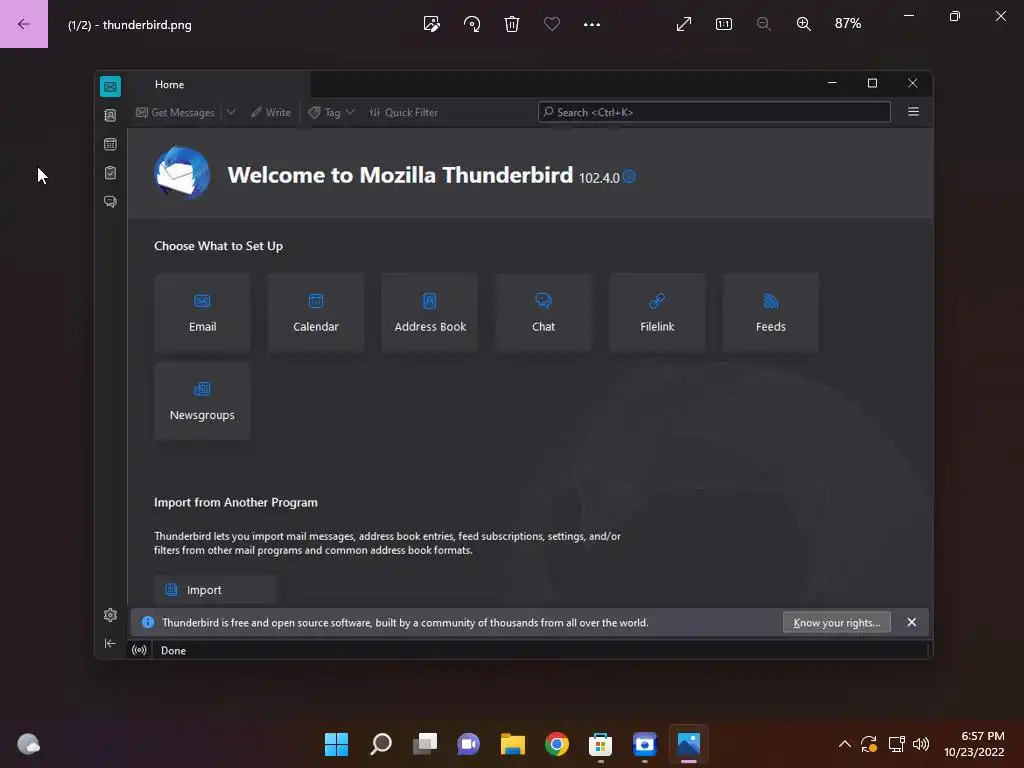This screenshot has height=768, width=1024.
Task: Open Google Chrome from taskbar
Action: 557,744
